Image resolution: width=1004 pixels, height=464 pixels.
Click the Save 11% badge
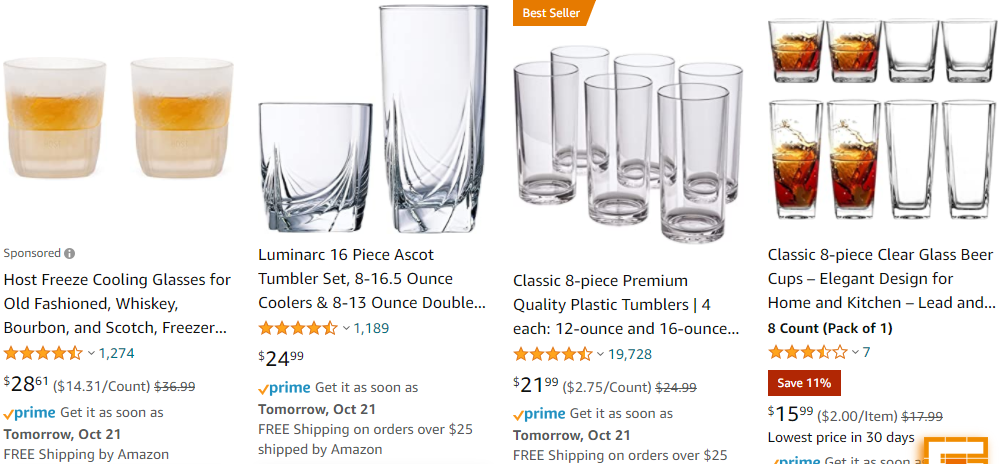click(804, 383)
